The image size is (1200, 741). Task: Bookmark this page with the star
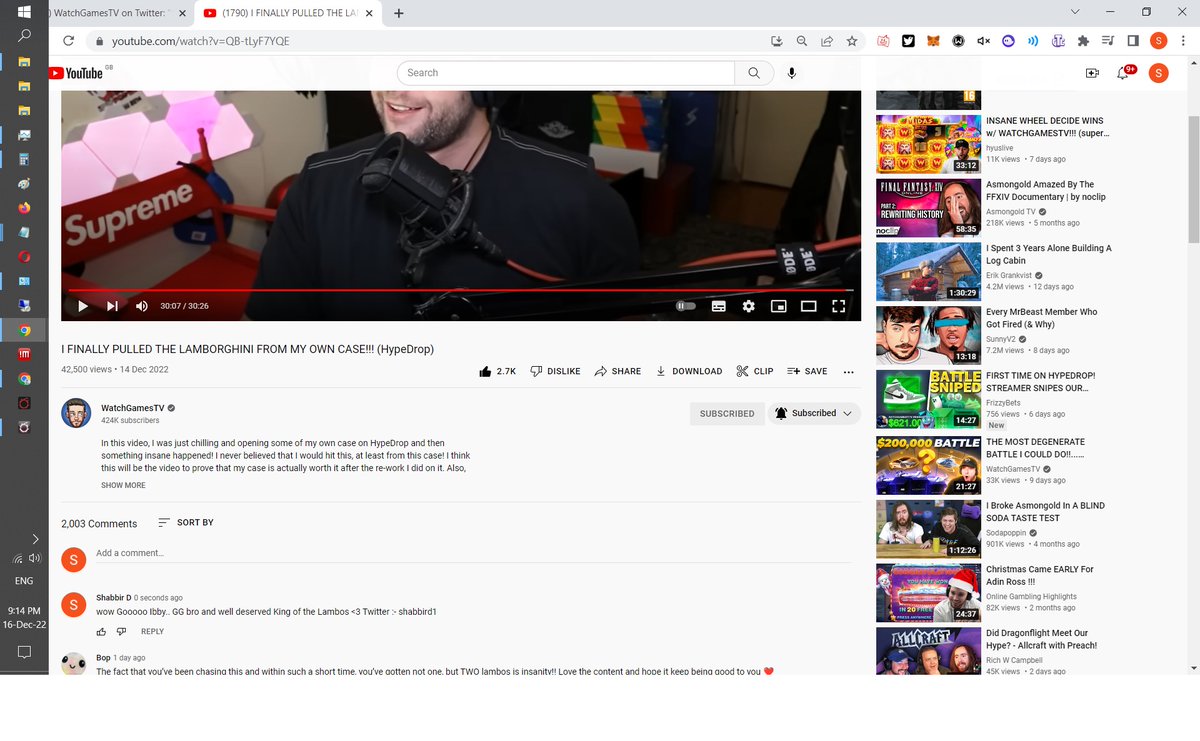click(852, 41)
